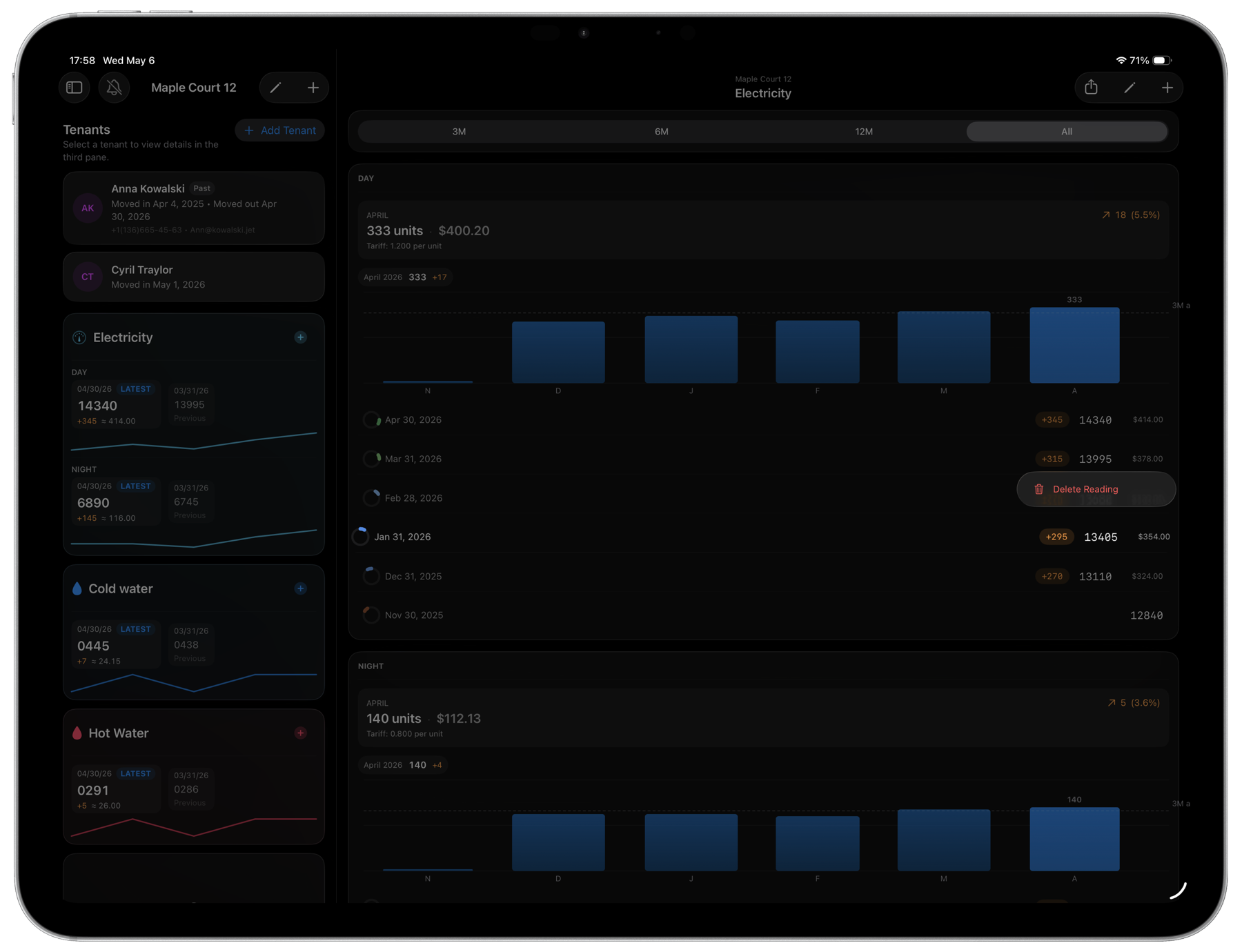Tap the AK avatar of Anna Kowalski
The width and height of the screenshot is (1242, 952).
(x=88, y=208)
